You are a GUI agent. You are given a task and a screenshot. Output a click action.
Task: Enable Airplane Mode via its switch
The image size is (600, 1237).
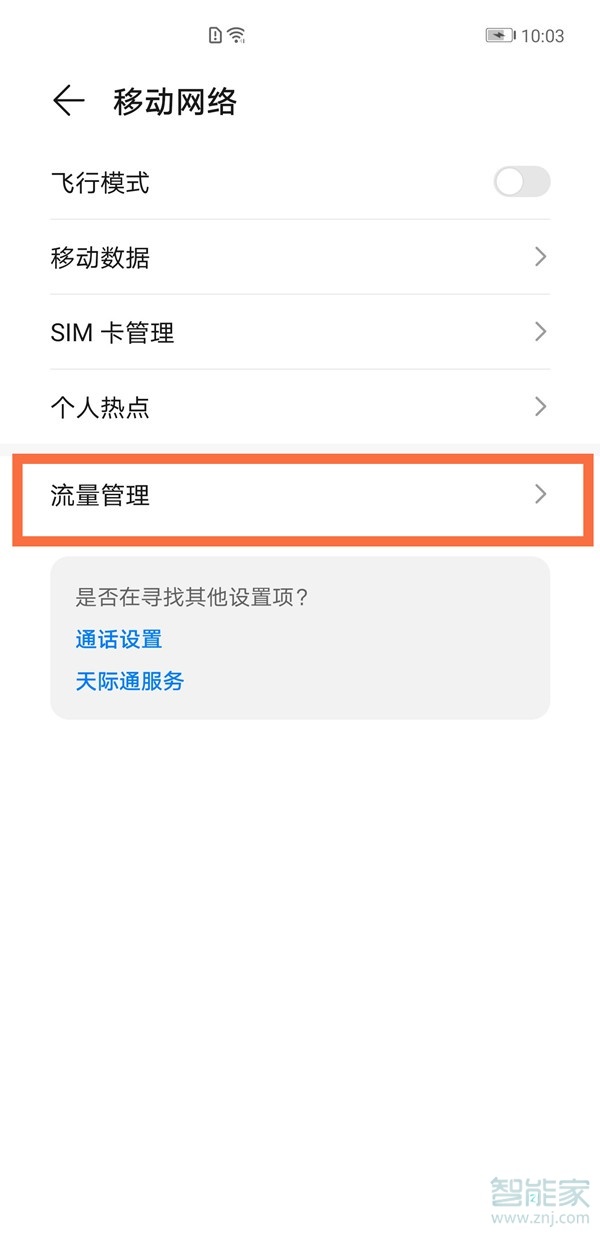(x=521, y=182)
